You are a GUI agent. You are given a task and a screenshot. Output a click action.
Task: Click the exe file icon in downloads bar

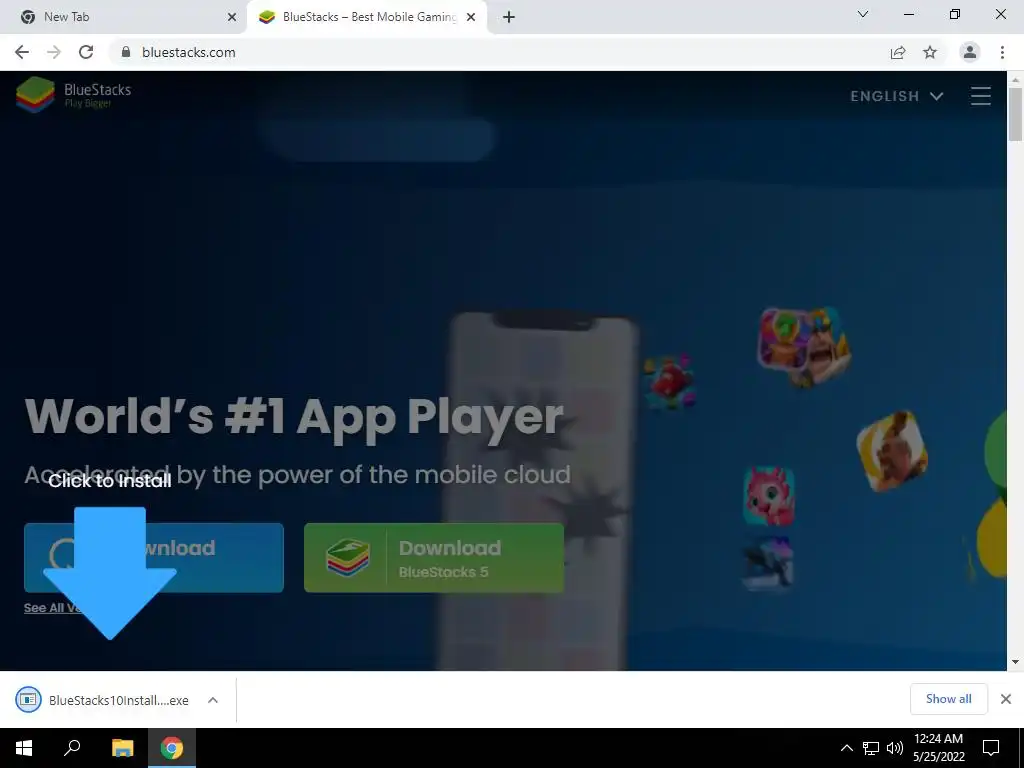28,699
